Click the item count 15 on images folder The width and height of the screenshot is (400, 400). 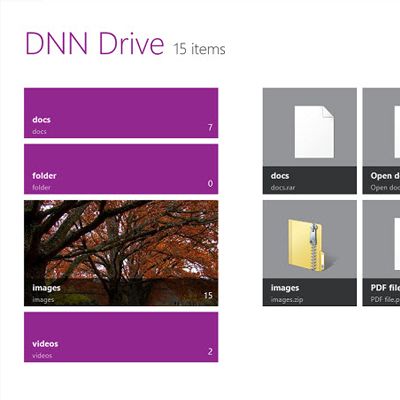tap(208, 295)
